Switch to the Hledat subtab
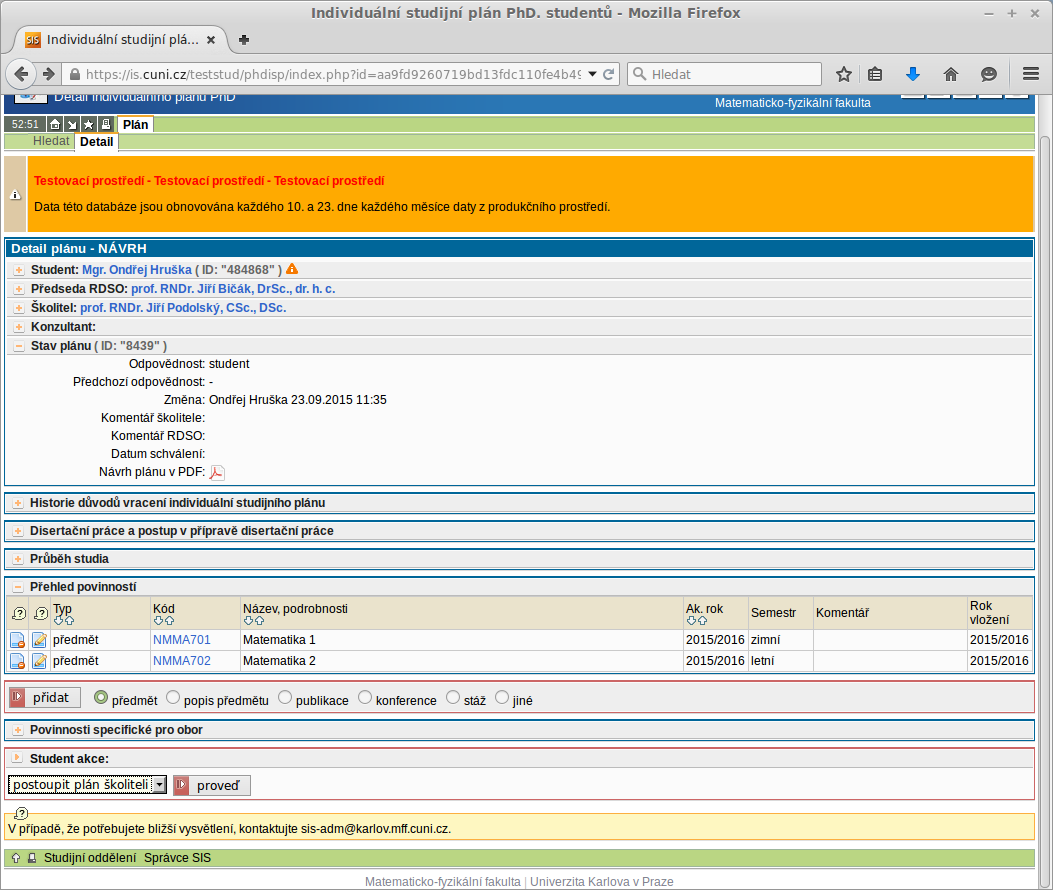 tap(51, 141)
